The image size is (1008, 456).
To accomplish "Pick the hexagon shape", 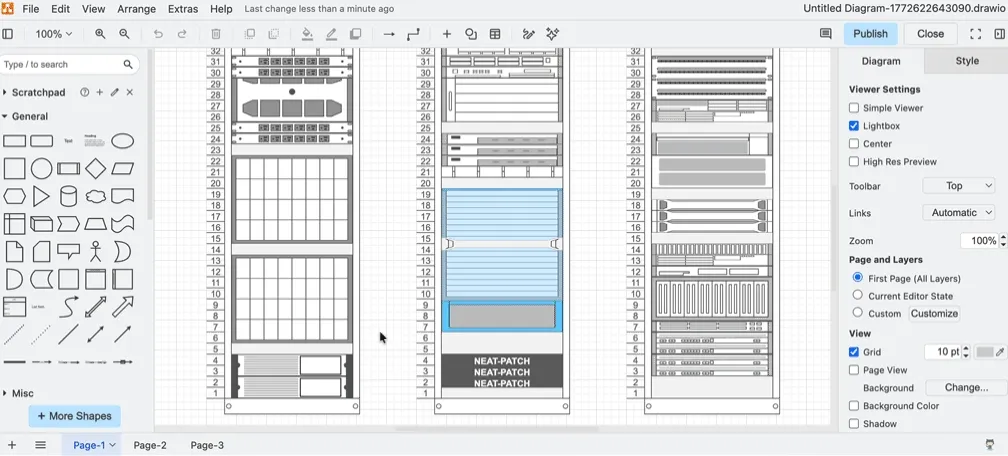I will tap(14, 196).
